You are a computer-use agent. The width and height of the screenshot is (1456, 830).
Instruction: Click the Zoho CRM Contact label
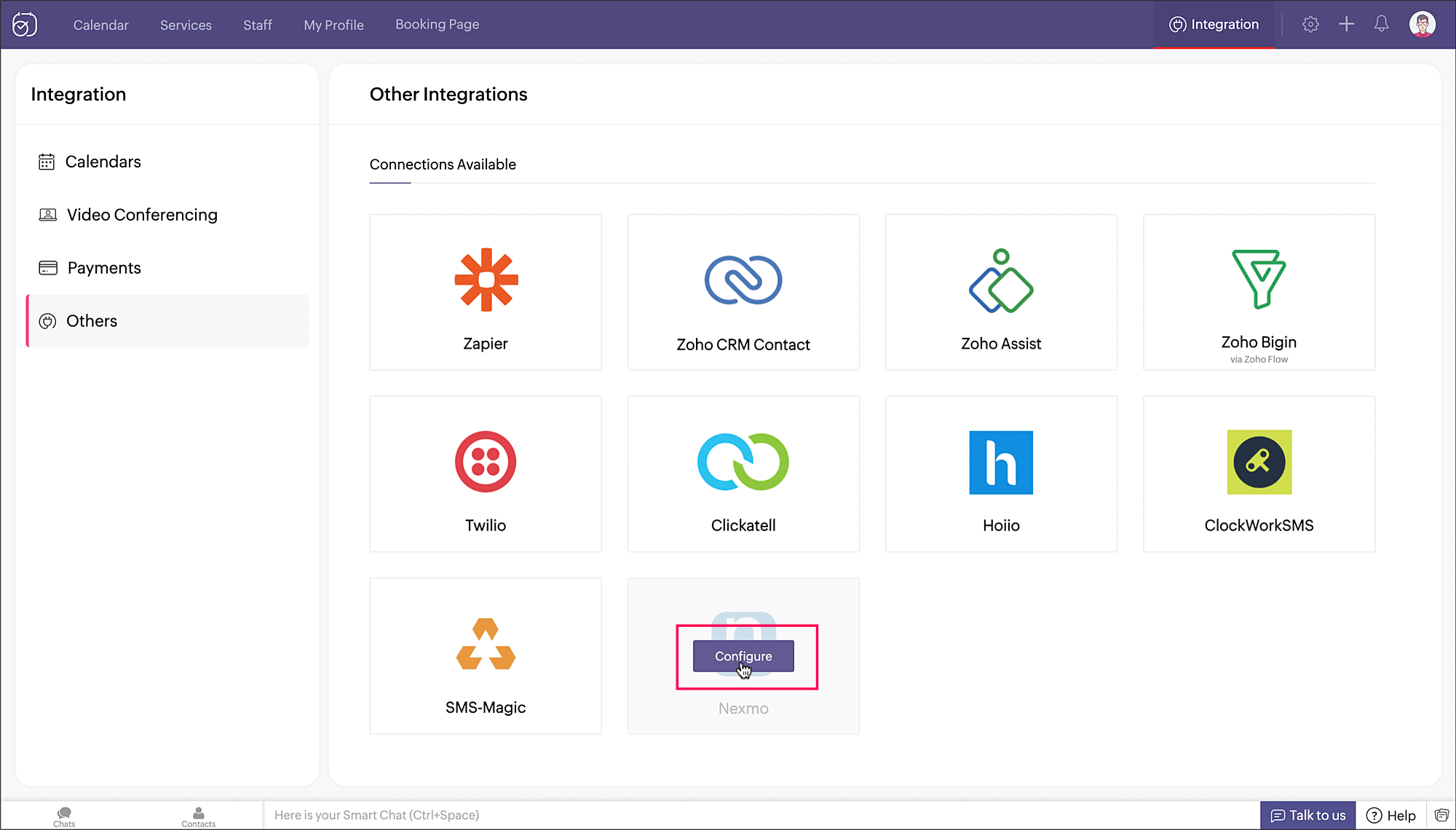point(743,344)
